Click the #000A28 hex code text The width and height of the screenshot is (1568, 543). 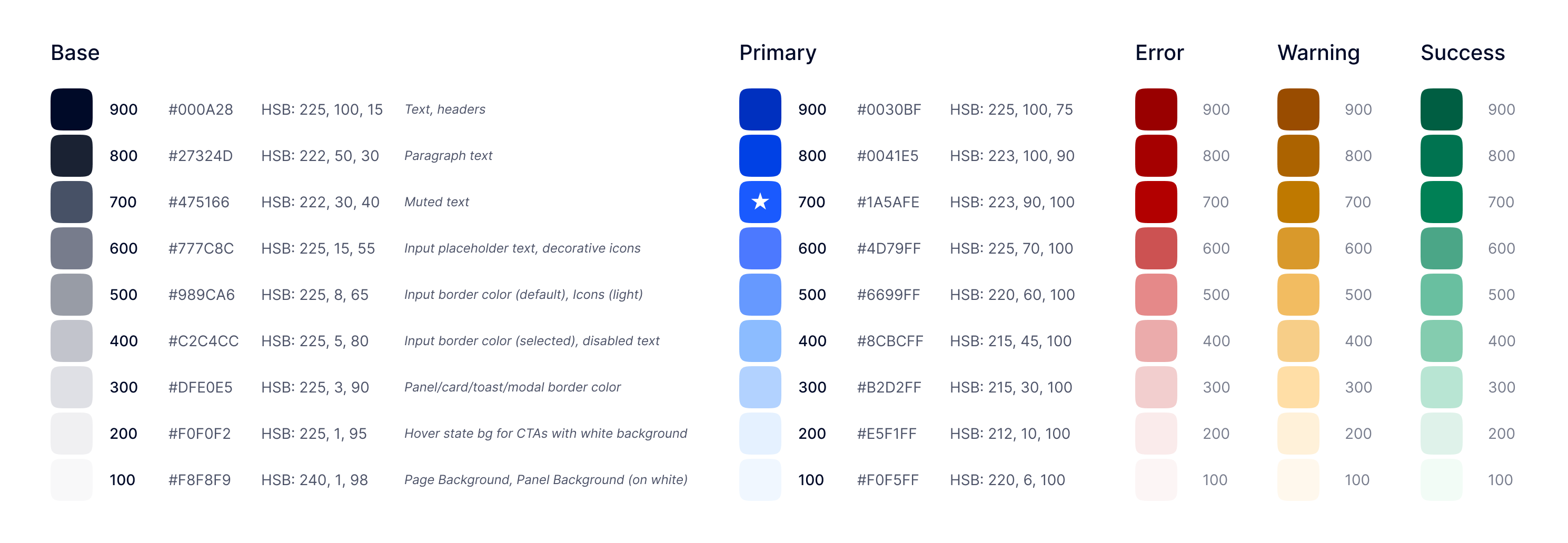click(200, 109)
